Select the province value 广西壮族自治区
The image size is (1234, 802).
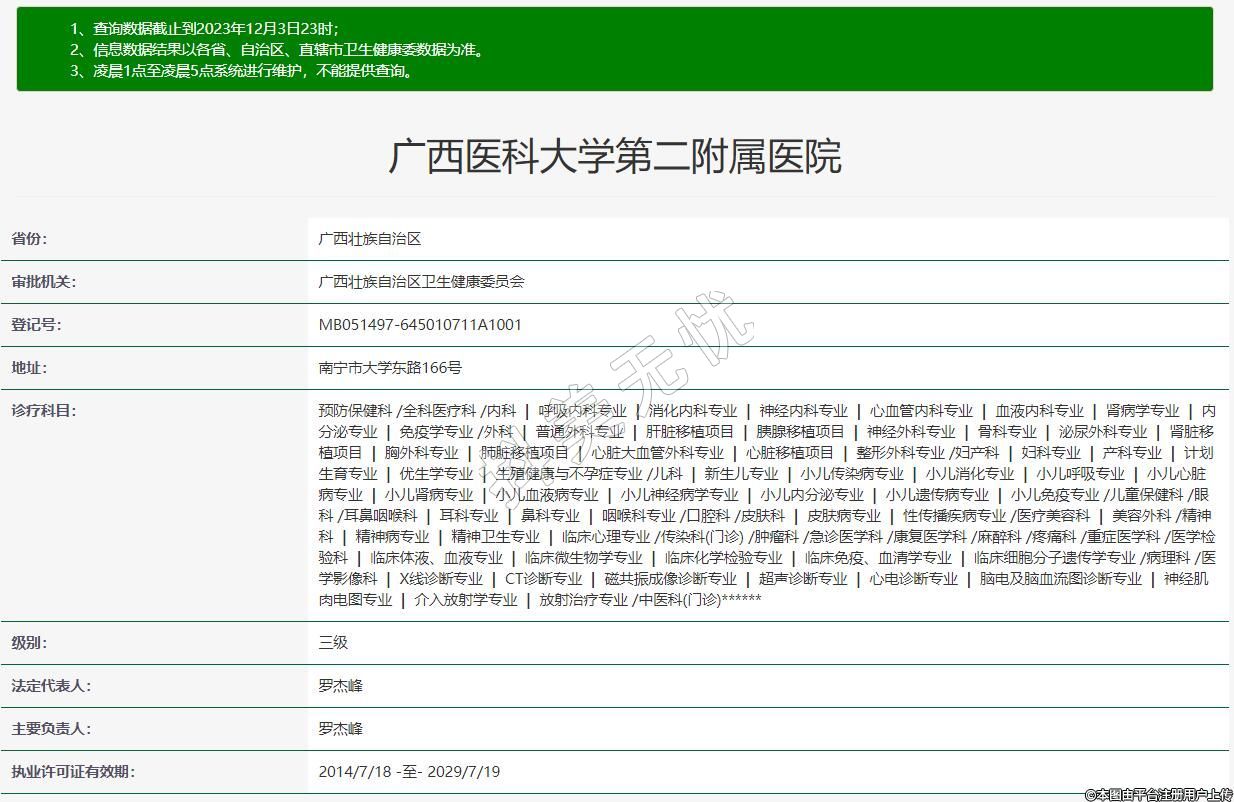tap(370, 239)
